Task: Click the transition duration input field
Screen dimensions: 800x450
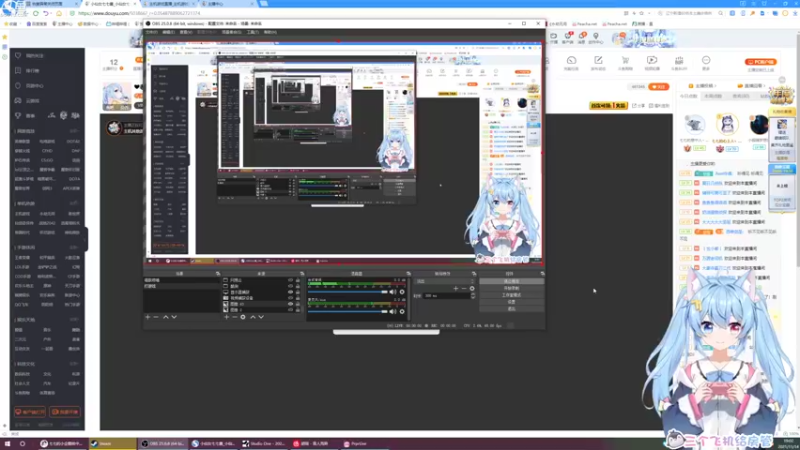Action: [446, 295]
